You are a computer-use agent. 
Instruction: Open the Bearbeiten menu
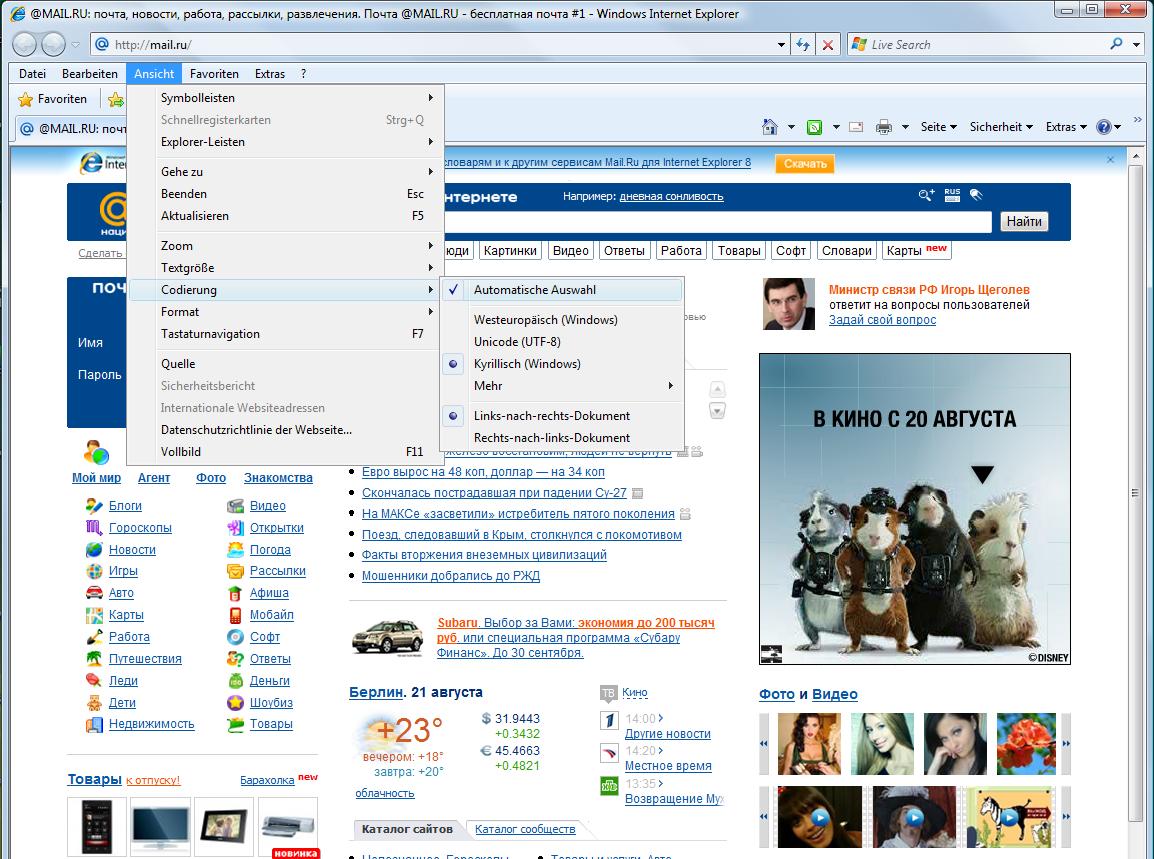90,74
